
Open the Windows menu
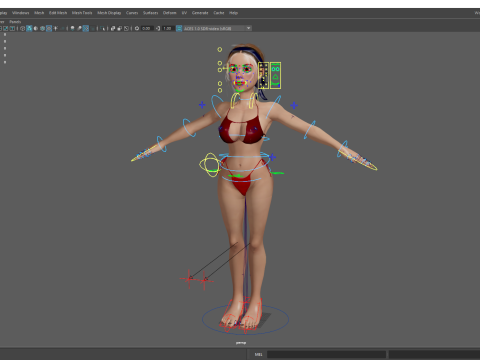(x=20, y=13)
